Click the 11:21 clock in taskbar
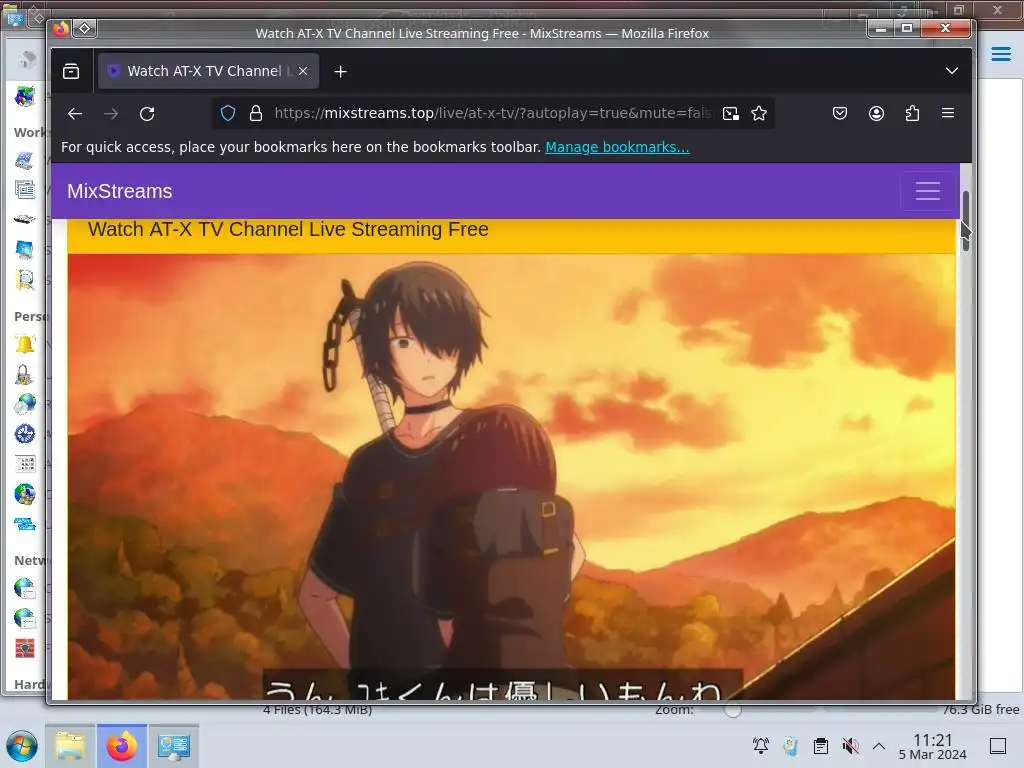Screen dimensions: 1024x768 (x=932, y=740)
